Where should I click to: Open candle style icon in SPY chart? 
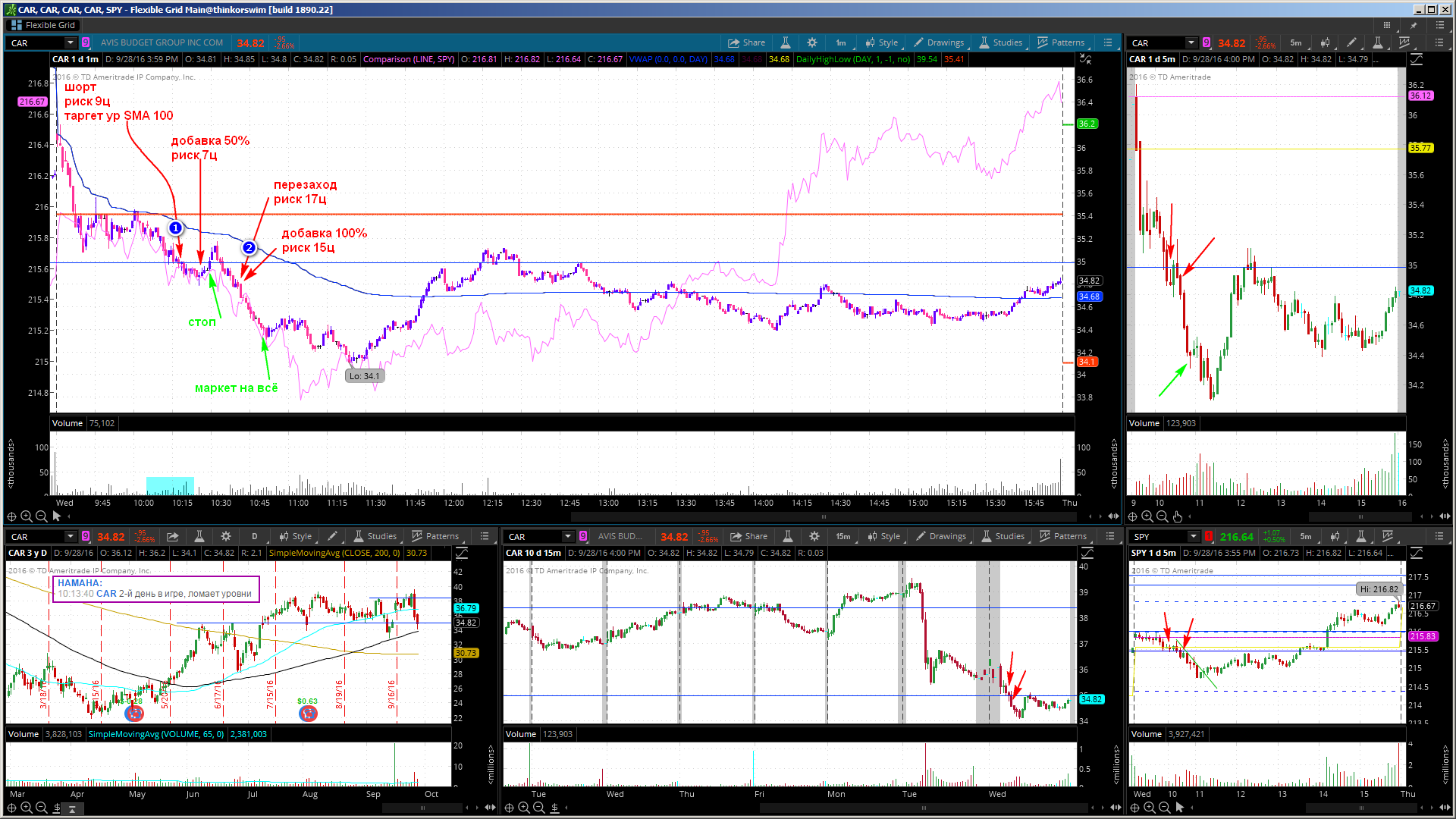(x=1335, y=537)
